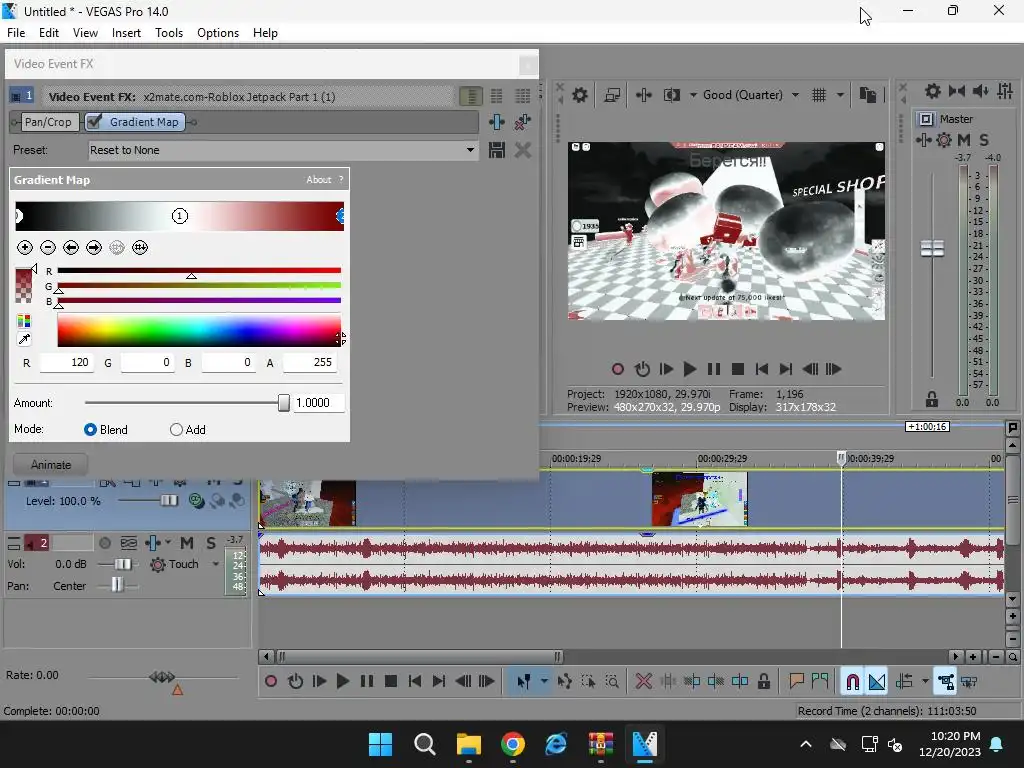
Task: Open the plug-in chain button
Action: point(496,122)
